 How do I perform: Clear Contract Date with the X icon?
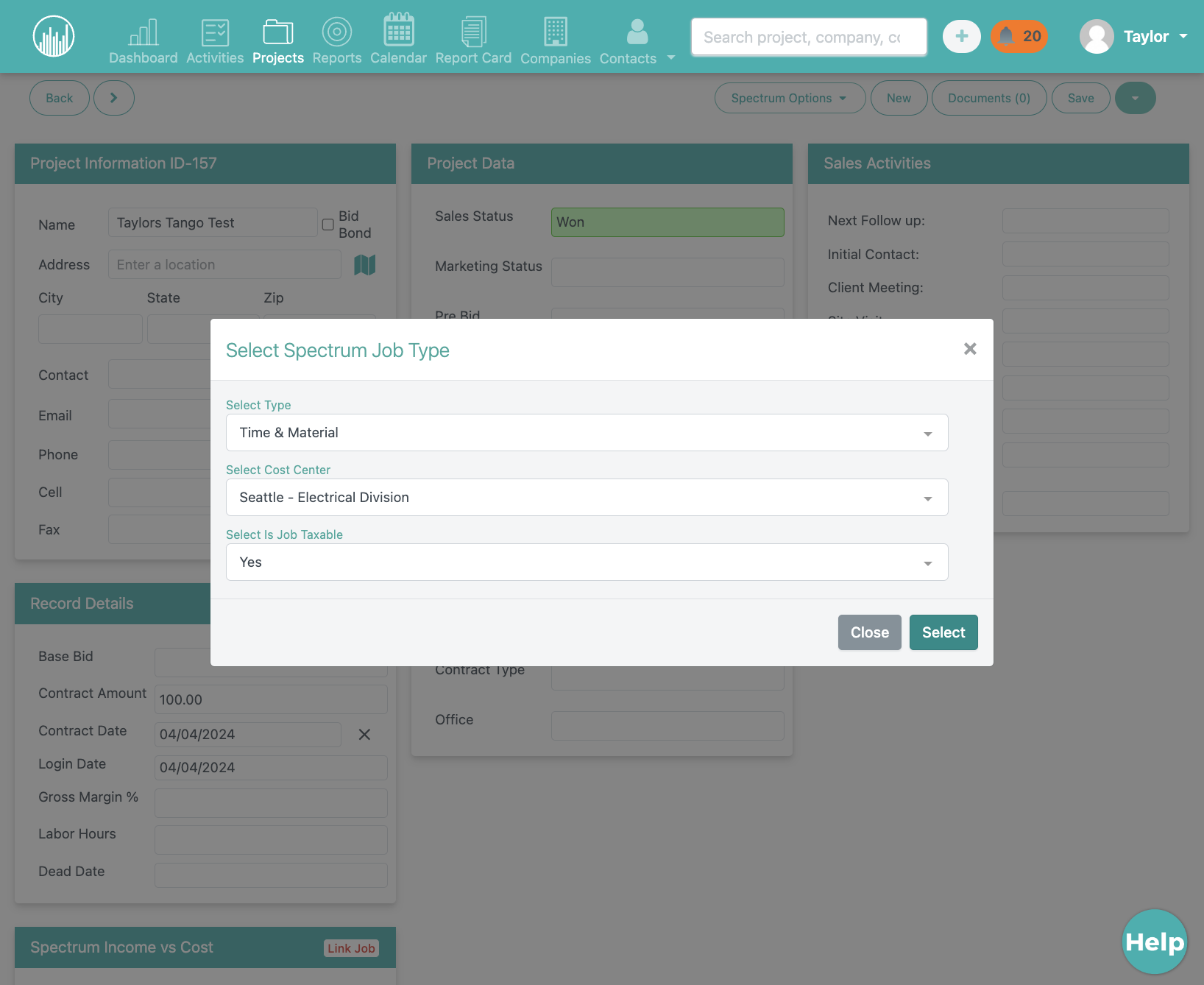click(x=364, y=735)
